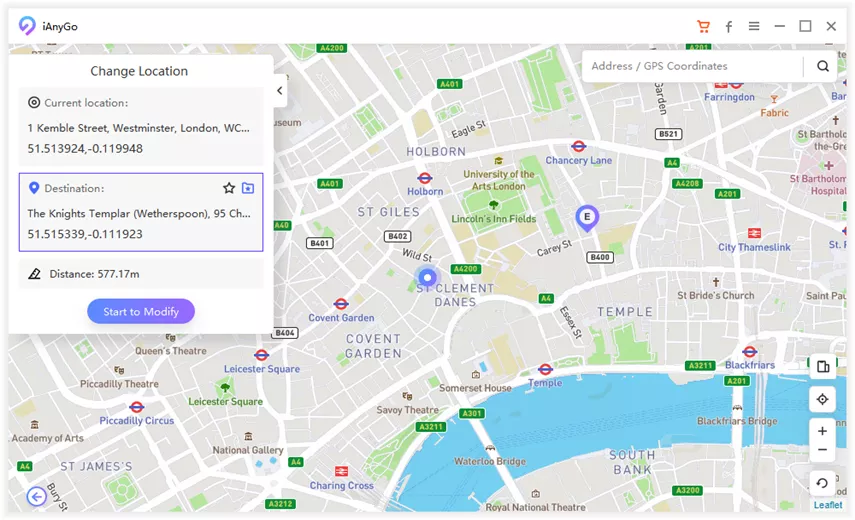
Task: Focus the Address / GPS Coordinates field
Action: (692, 66)
